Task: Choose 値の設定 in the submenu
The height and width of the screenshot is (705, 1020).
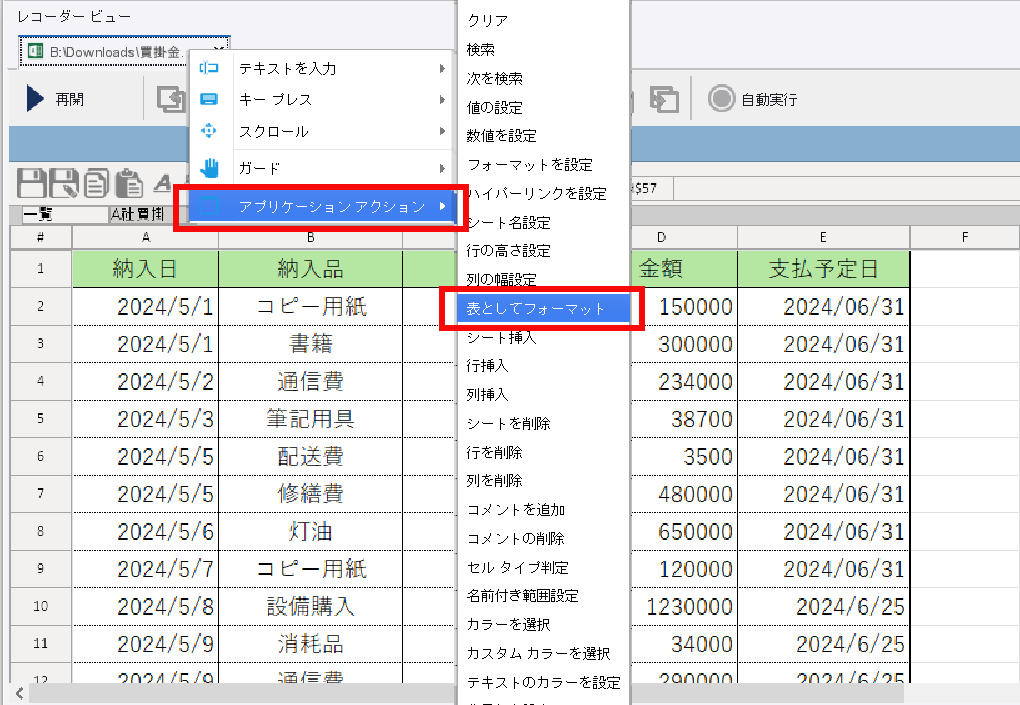Action: pyautogui.click(x=543, y=107)
